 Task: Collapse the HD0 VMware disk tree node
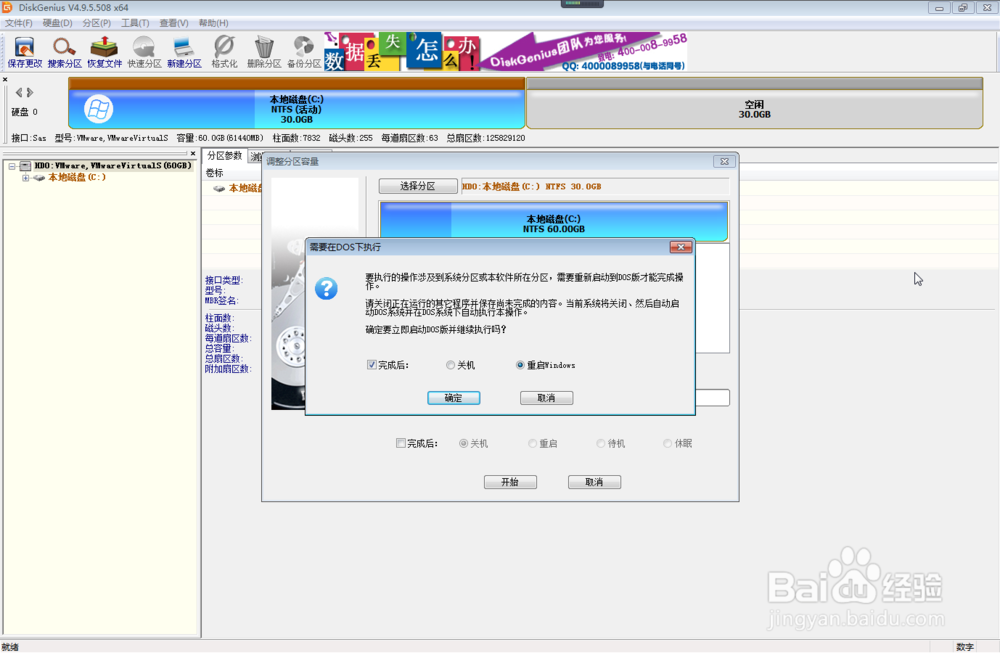click(x=11, y=166)
